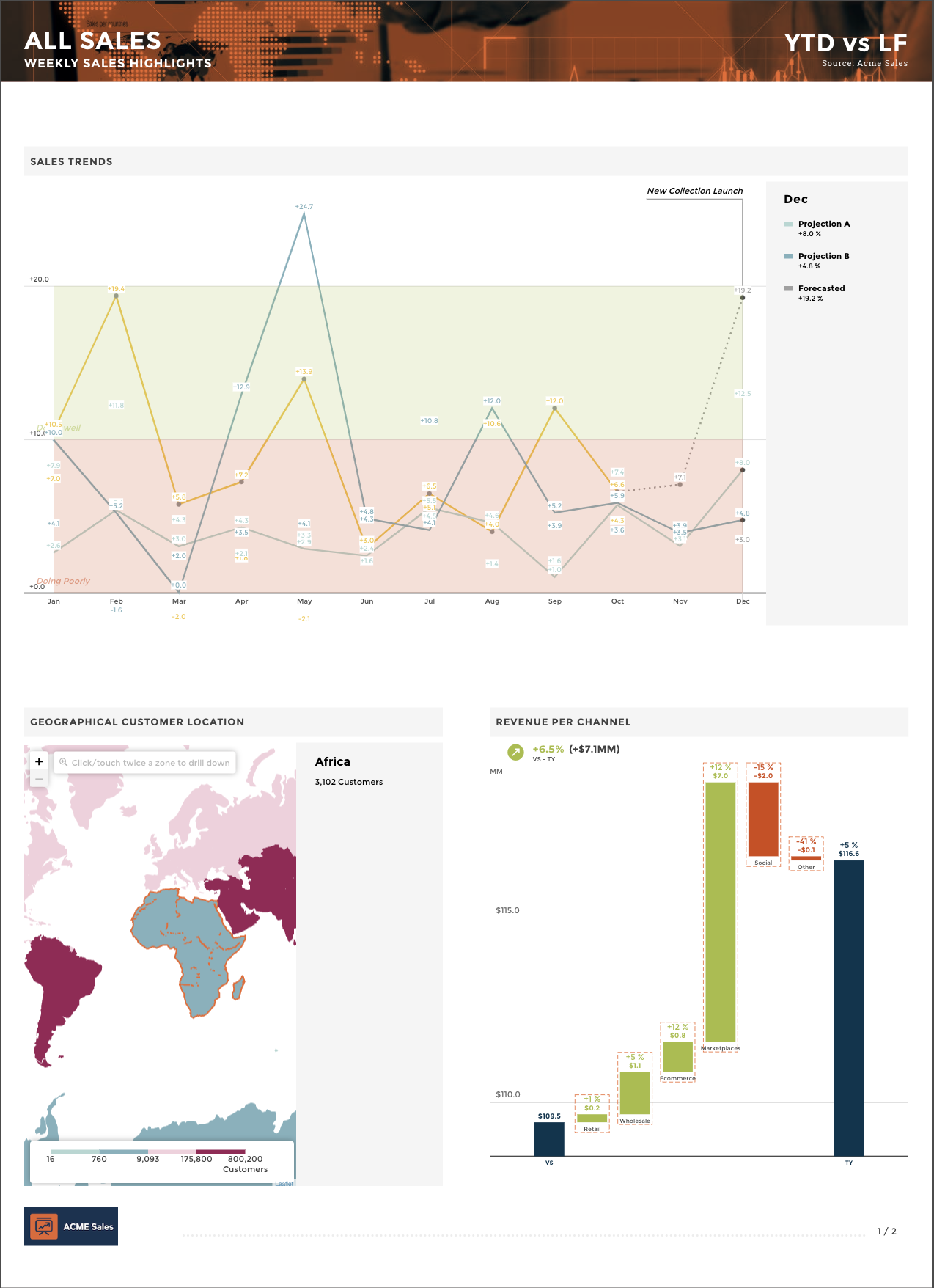Zoom in on the customer map
This screenshot has width=934, height=1288.
coord(39,761)
